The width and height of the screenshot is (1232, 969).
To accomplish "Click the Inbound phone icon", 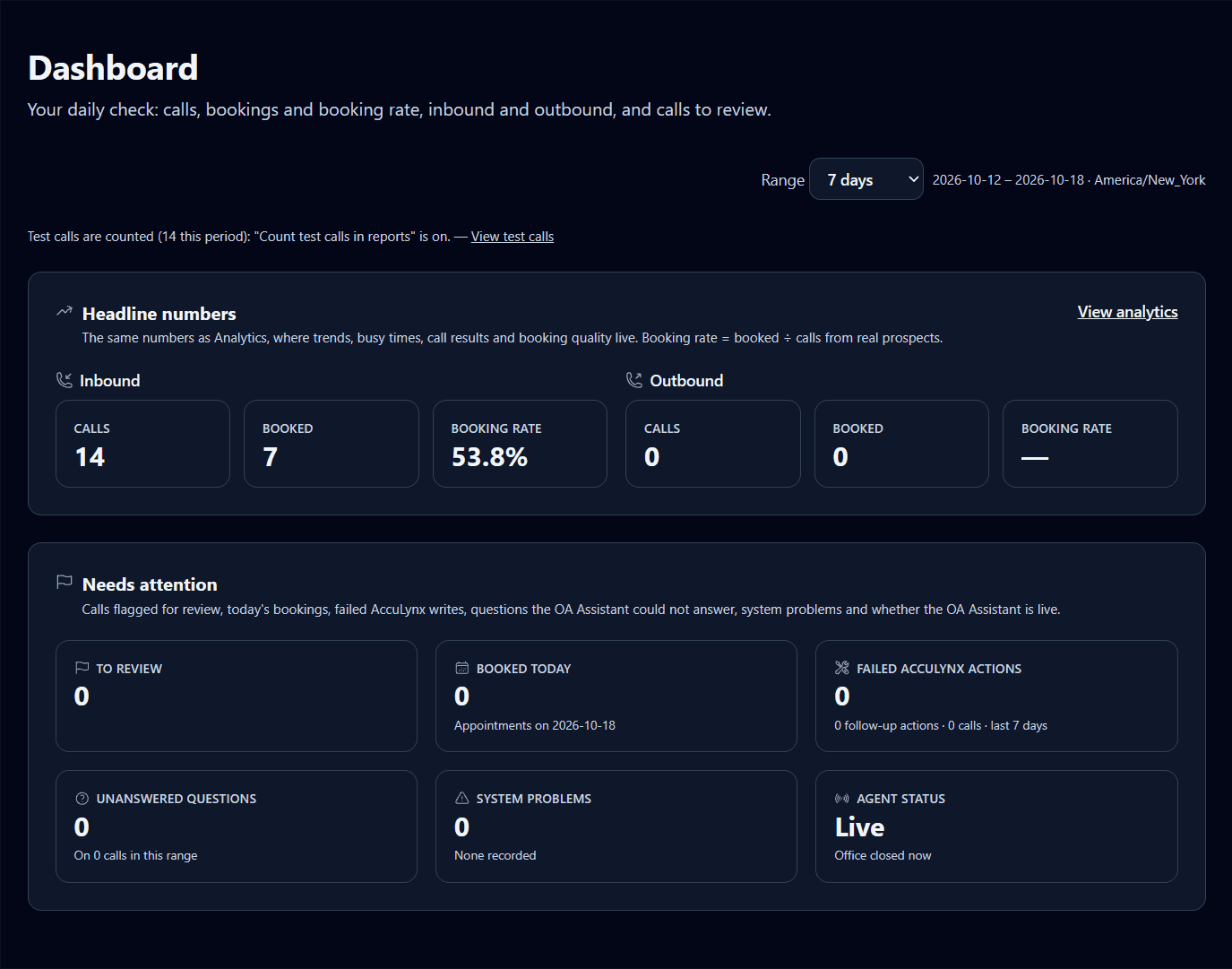I will pos(64,380).
